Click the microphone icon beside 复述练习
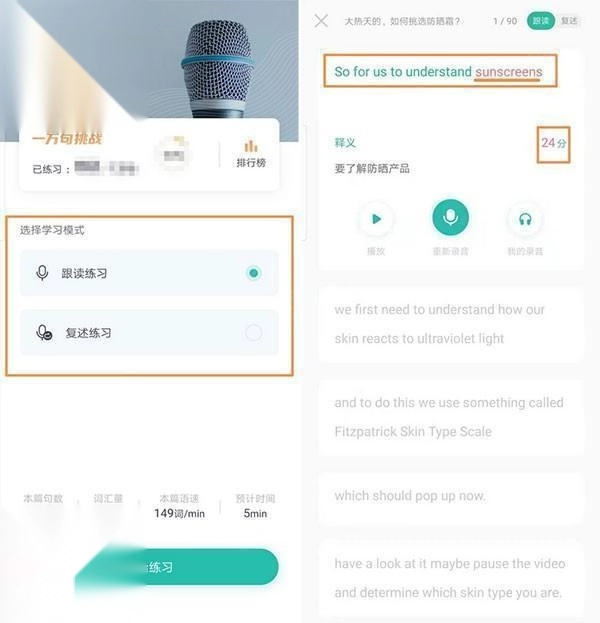Image resolution: width=600 pixels, height=623 pixels. pyautogui.click(x=44, y=333)
